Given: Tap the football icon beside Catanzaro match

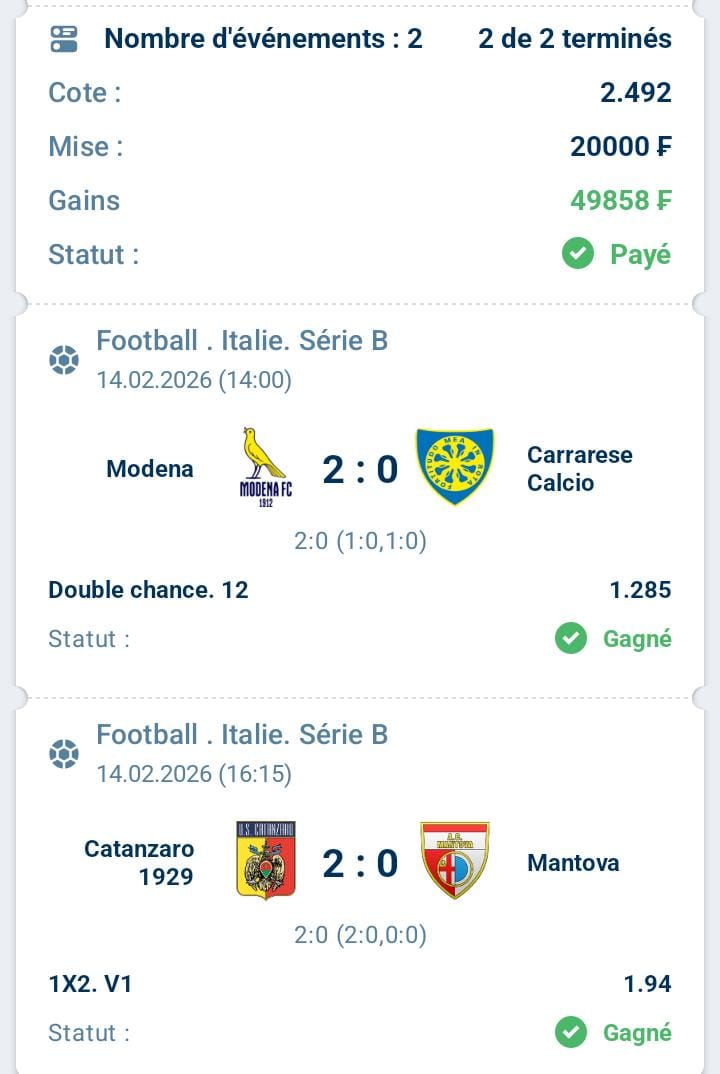Looking at the screenshot, I should coord(64,753).
